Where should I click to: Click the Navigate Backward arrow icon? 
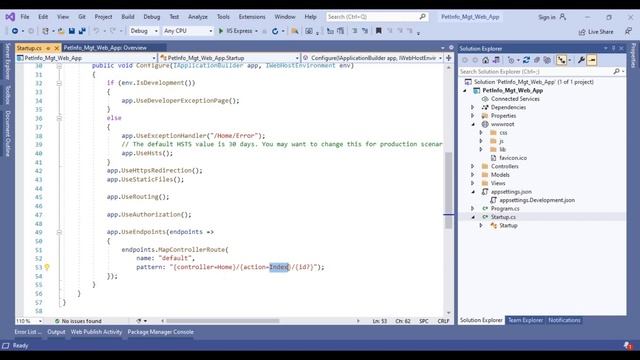15,31
